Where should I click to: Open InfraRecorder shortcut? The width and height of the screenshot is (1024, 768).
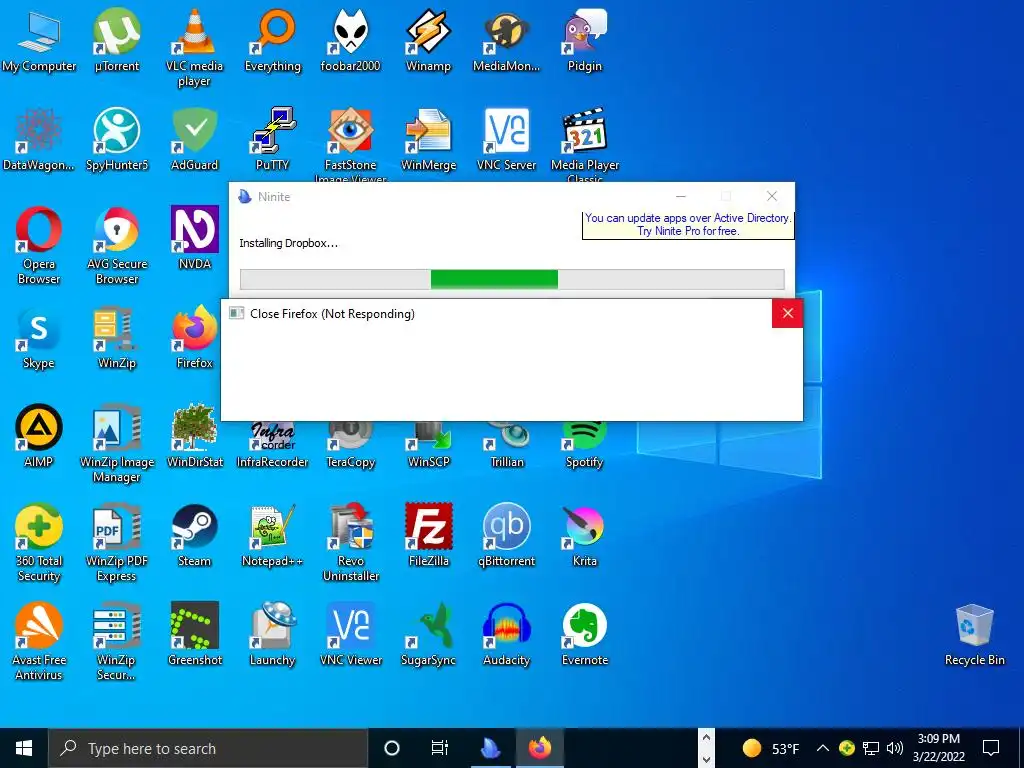[272, 445]
